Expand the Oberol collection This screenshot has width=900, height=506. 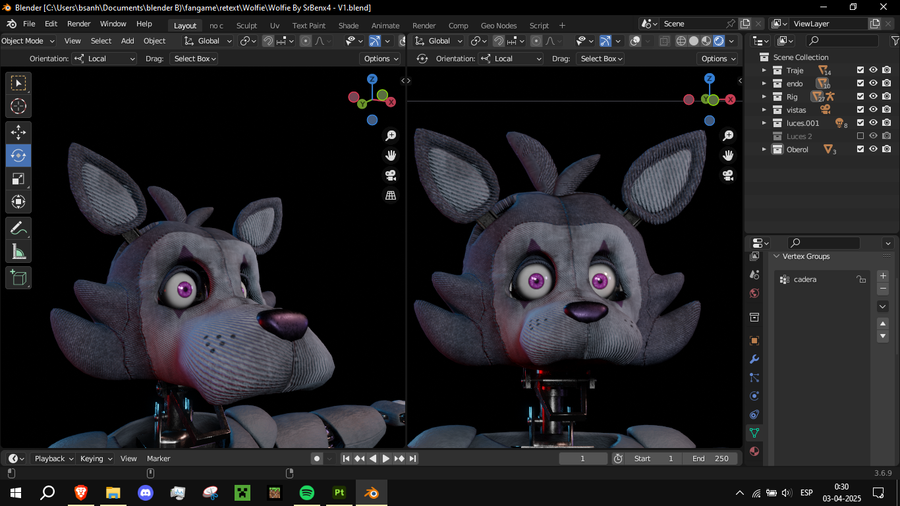(x=764, y=149)
